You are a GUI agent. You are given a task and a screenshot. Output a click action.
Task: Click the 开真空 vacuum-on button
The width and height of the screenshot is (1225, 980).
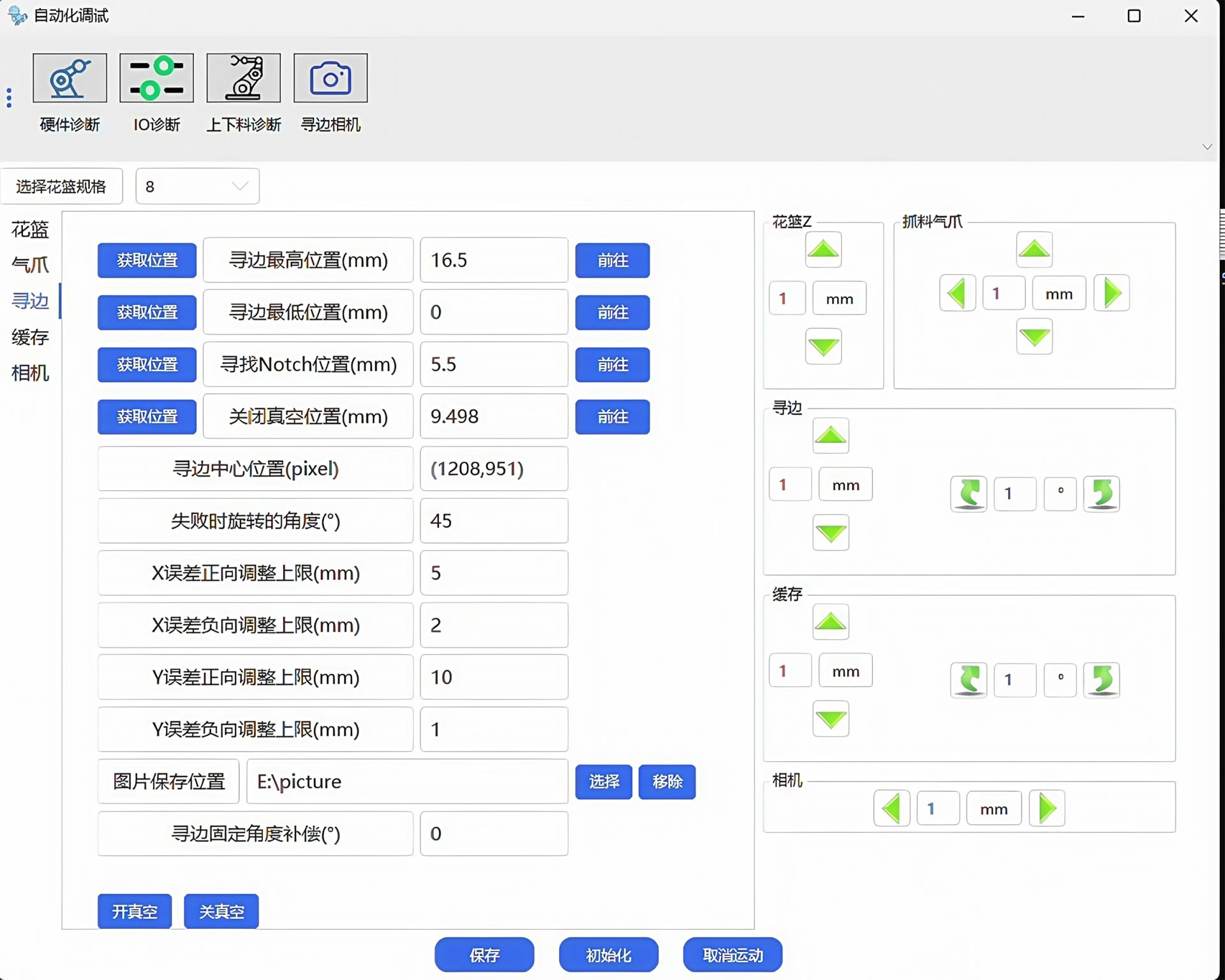click(135, 911)
